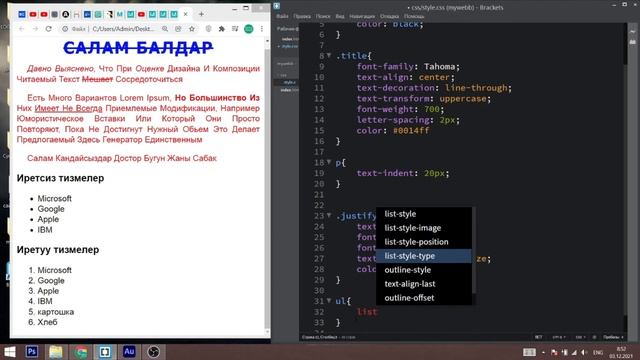Screen dimensions: 640x360
Task: Open Photoshop from the taskbar
Action: click(32, 352)
